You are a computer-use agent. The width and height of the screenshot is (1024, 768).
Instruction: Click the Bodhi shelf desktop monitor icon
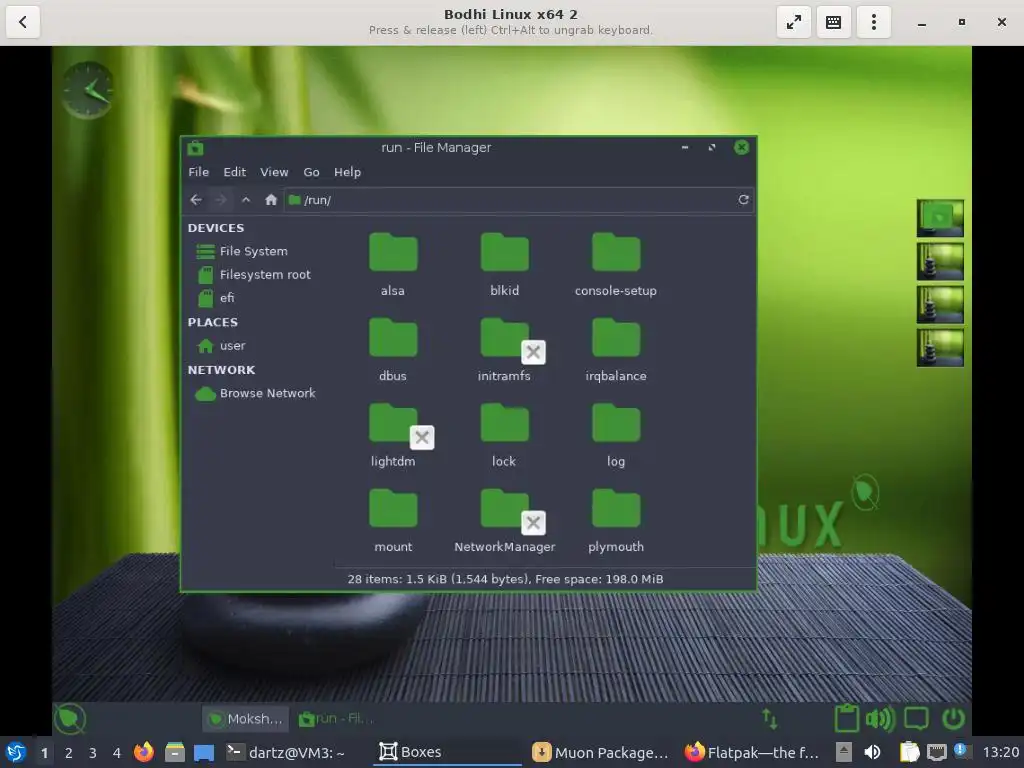pyautogui.click(x=916, y=719)
